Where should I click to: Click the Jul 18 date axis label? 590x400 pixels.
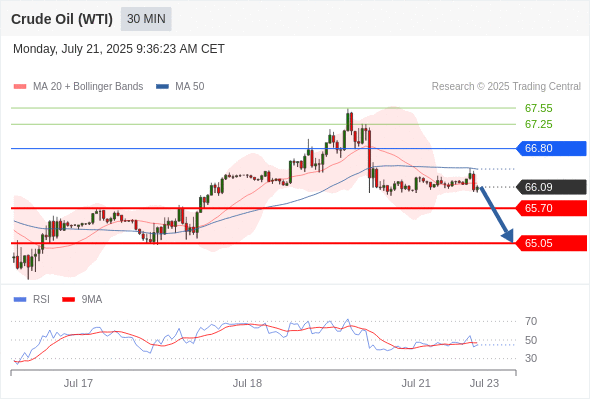click(x=247, y=383)
